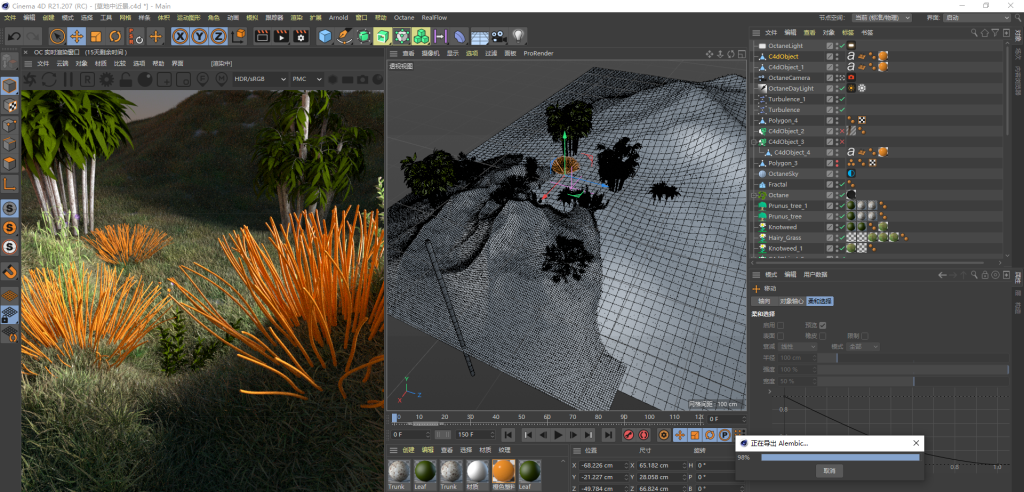
Task: Expand the Octane object hierarchy
Action: coord(754,195)
